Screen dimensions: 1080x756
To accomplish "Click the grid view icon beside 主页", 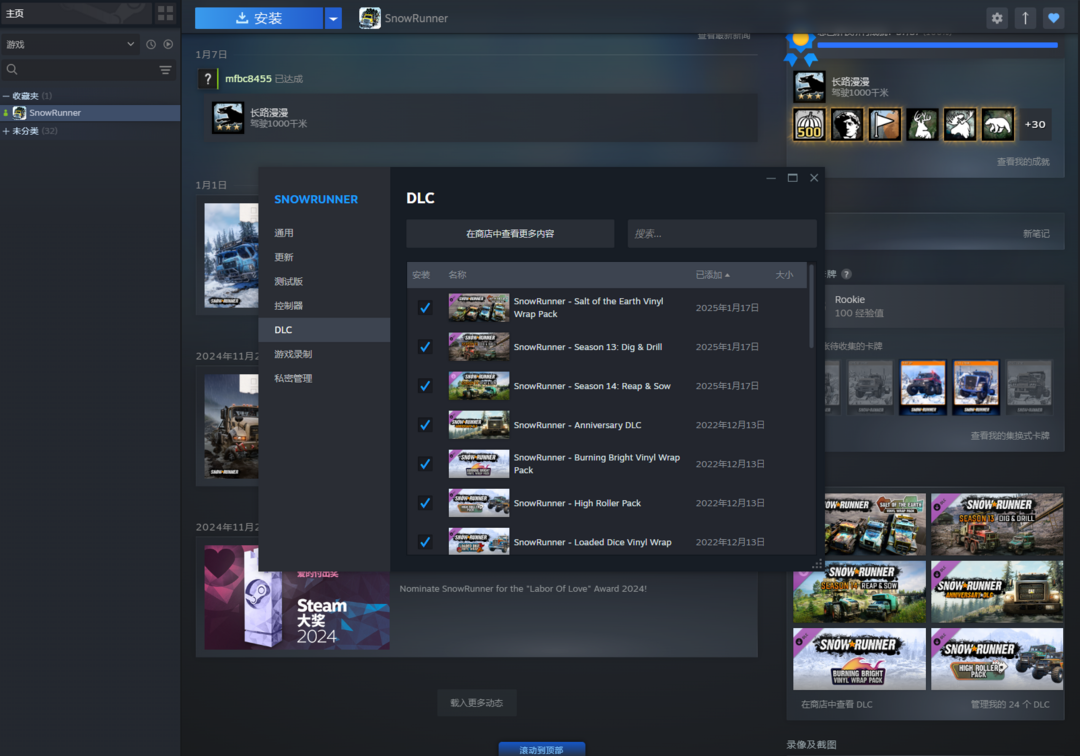I will pyautogui.click(x=166, y=13).
